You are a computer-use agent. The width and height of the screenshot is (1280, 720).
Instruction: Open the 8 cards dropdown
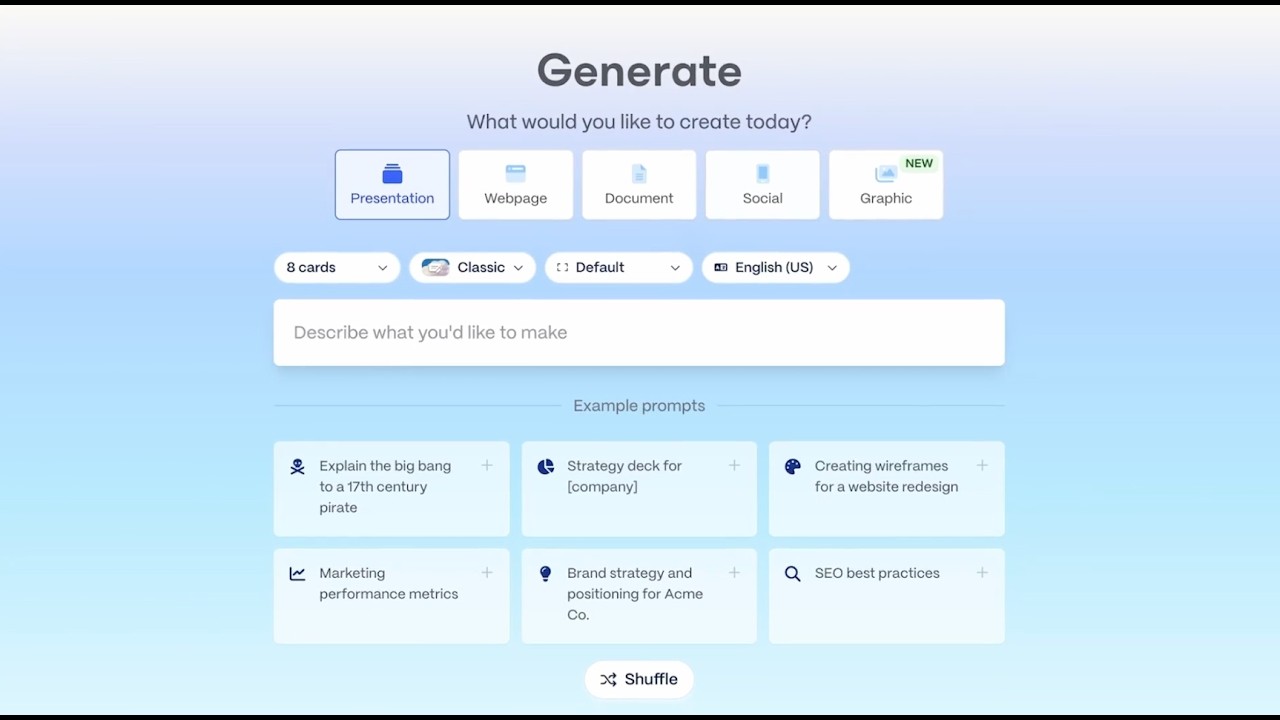pos(337,268)
